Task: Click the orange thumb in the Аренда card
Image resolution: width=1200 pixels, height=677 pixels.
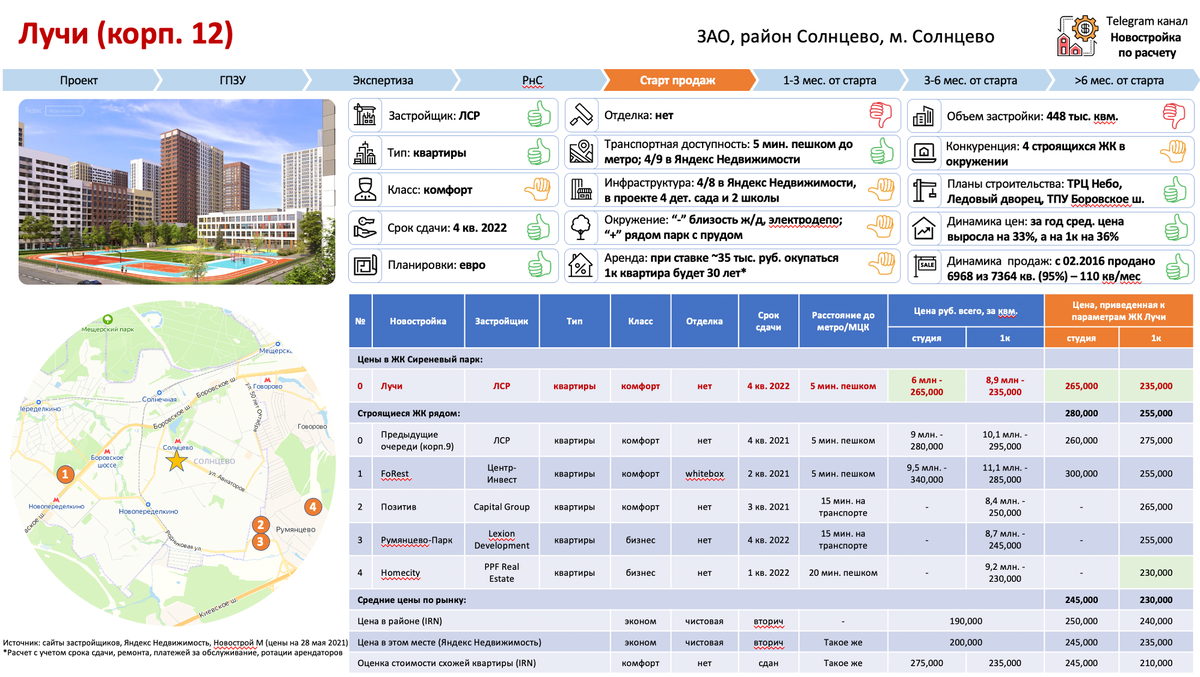Action: 880,265
